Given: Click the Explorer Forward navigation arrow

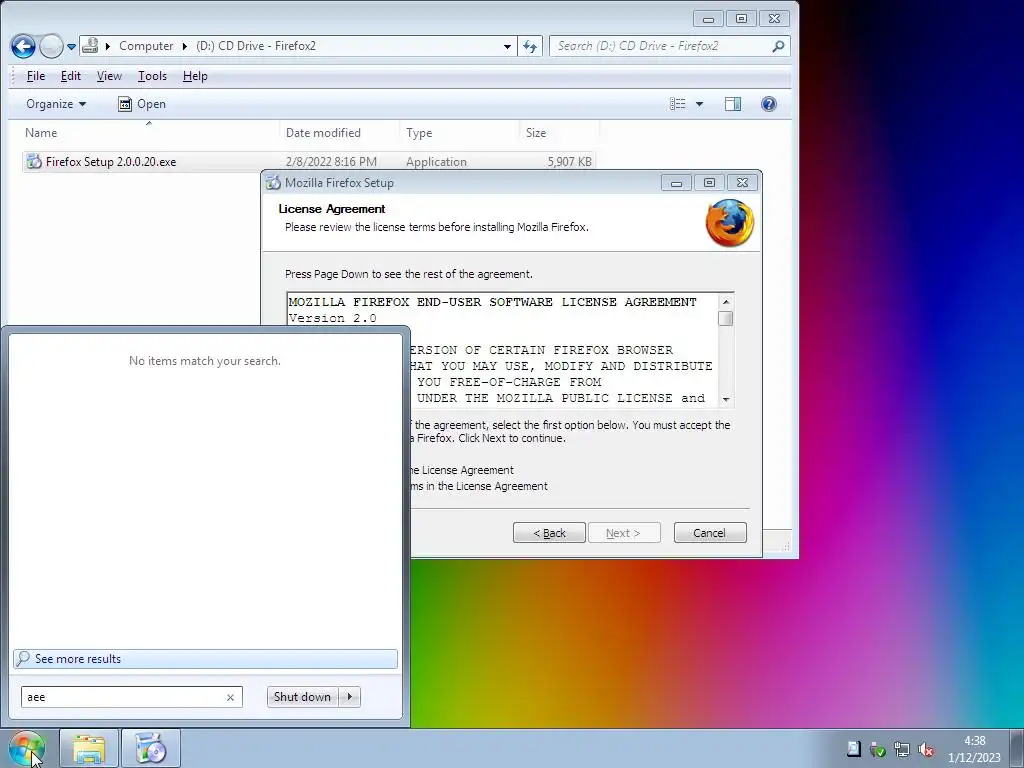Looking at the screenshot, I should click(51, 46).
